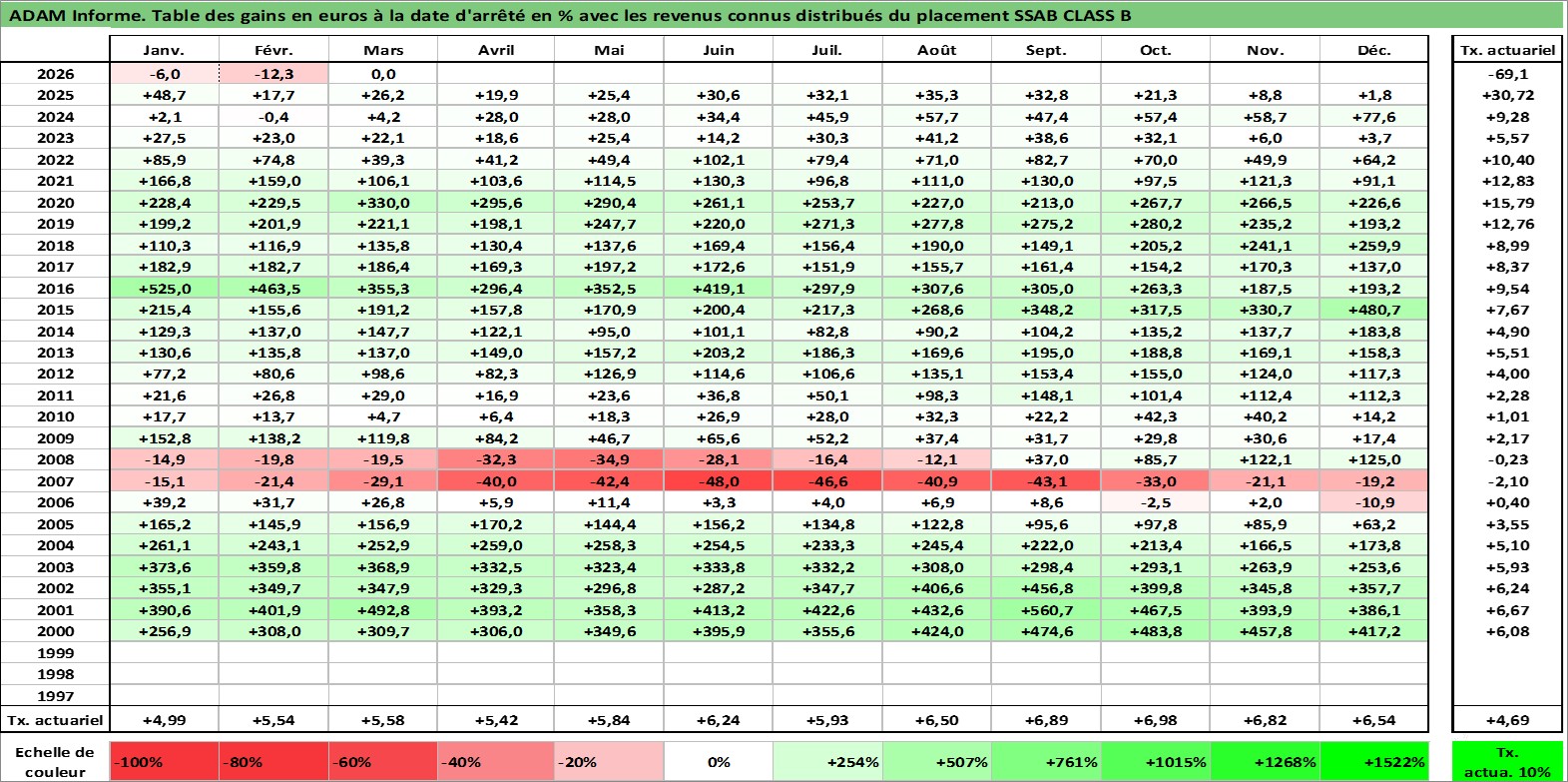Select the 0% white scale cell
Viewport: 1568px width, 782px height.
(x=718, y=761)
